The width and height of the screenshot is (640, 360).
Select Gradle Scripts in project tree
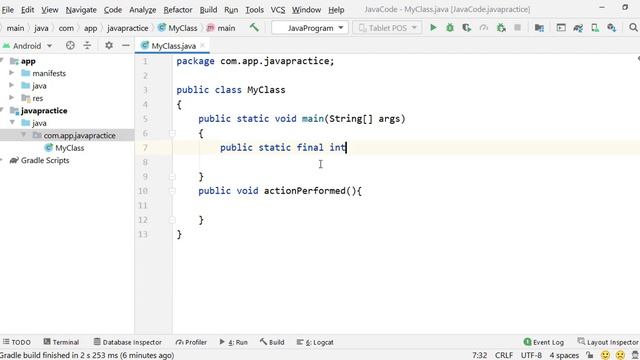(x=45, y=160)
